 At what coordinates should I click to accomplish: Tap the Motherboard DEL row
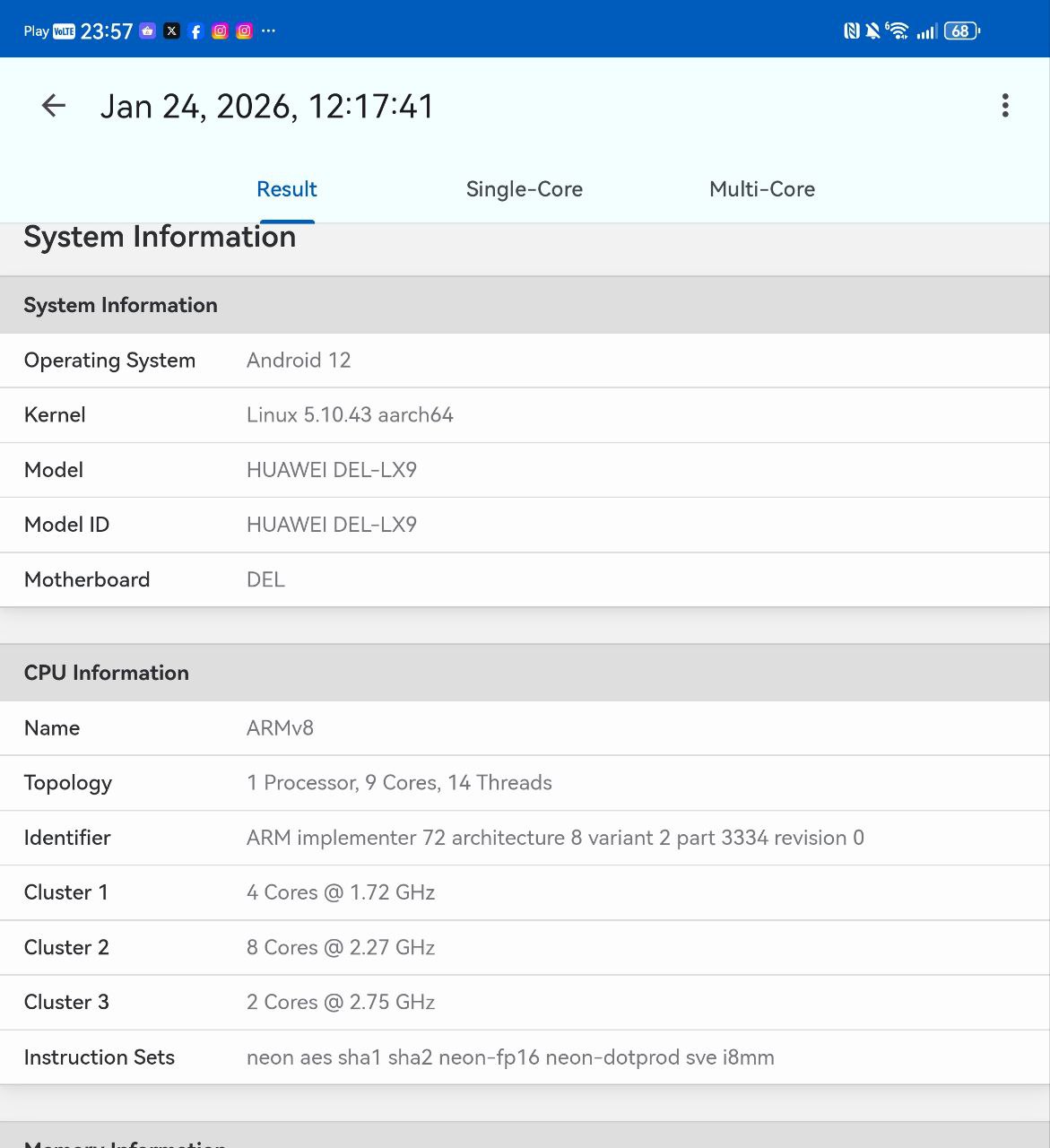[x=525, y=579]
